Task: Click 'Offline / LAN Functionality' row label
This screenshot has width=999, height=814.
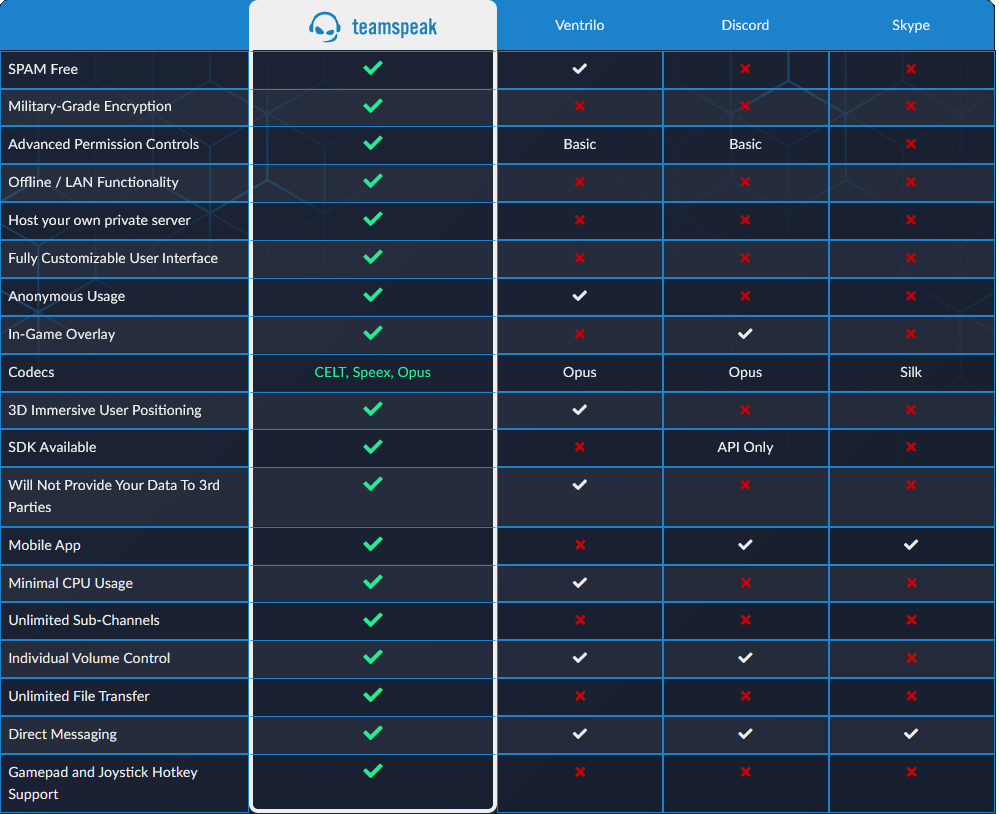Action: pos(94,182)
